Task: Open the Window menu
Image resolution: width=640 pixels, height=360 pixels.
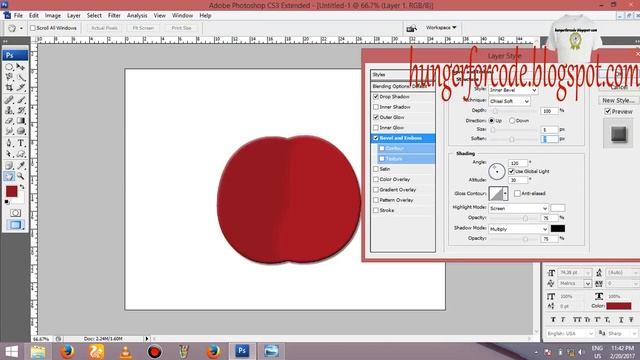Action: pos(182,16)
